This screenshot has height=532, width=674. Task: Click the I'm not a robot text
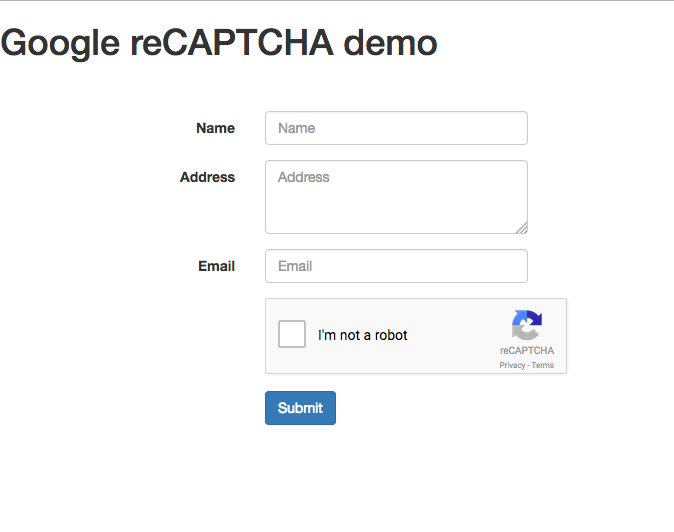tap(362, 335)
